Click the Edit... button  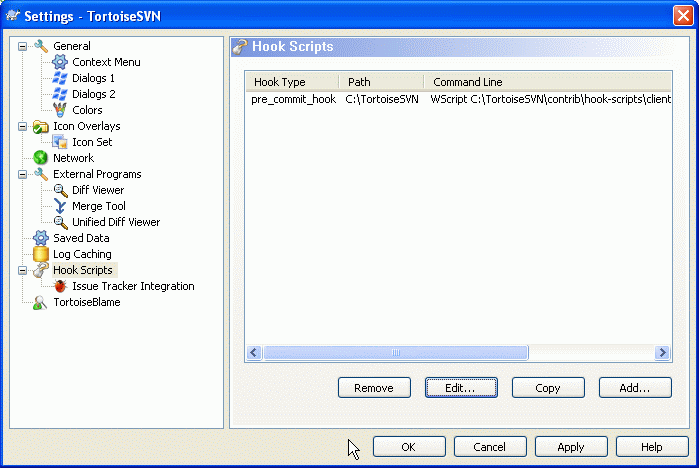click(x=461, y=388)
